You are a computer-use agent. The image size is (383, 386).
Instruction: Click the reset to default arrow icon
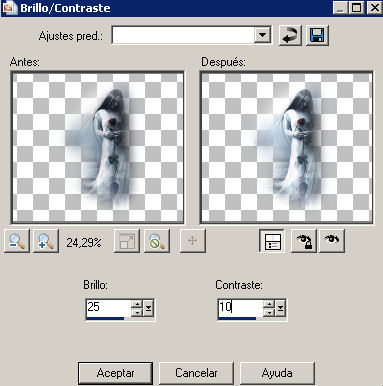click(x=290, y=35)
